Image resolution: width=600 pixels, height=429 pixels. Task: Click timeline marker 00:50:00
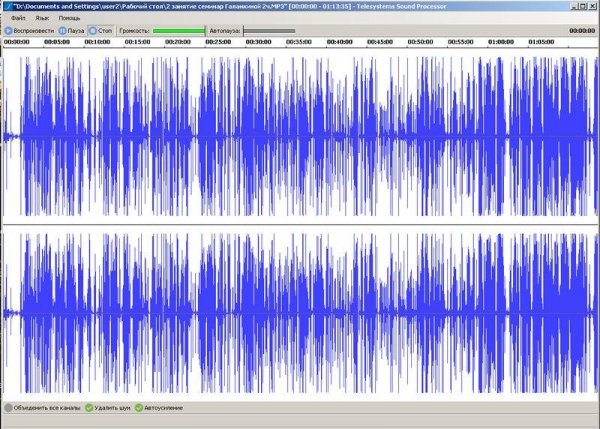[x=420, y=42]
